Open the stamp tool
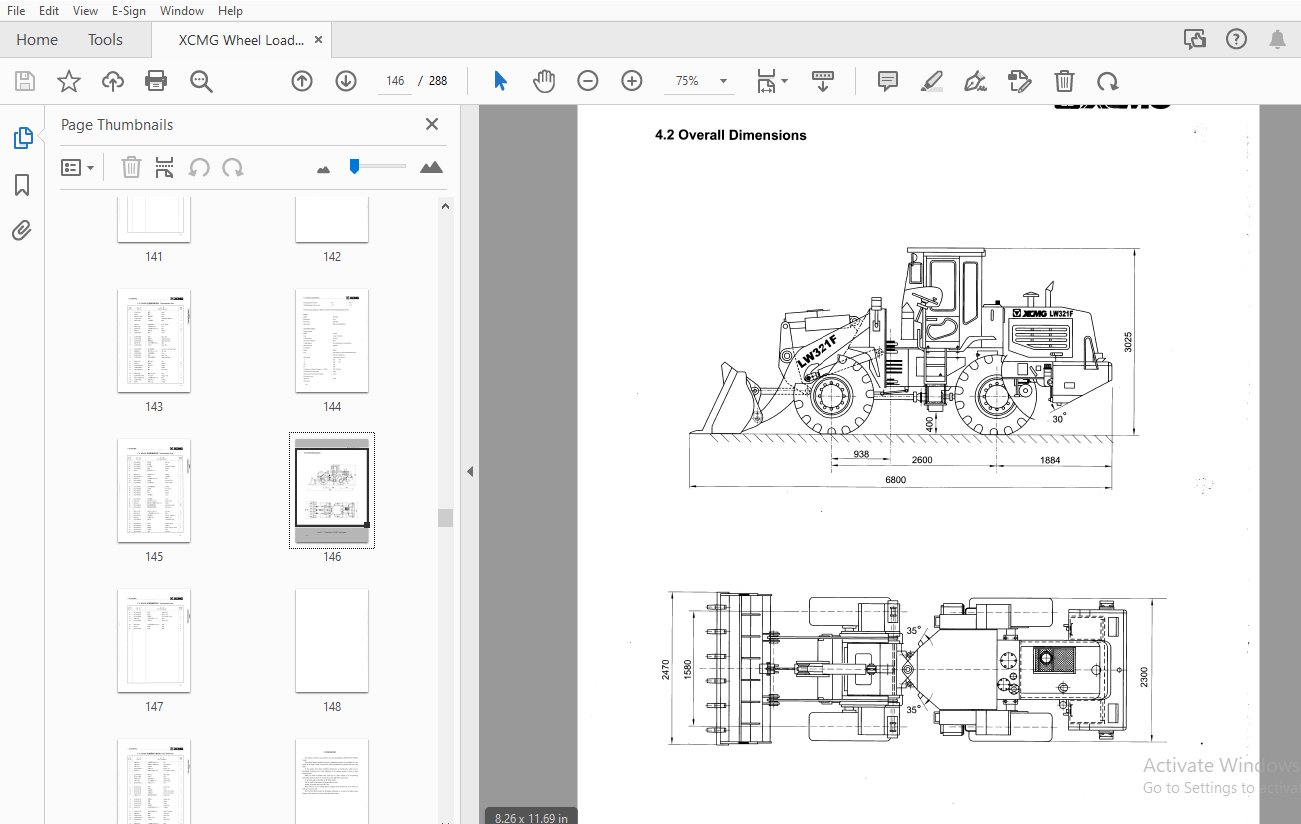This screenshot has width=1301, height=824. [x=1019, y=81]
